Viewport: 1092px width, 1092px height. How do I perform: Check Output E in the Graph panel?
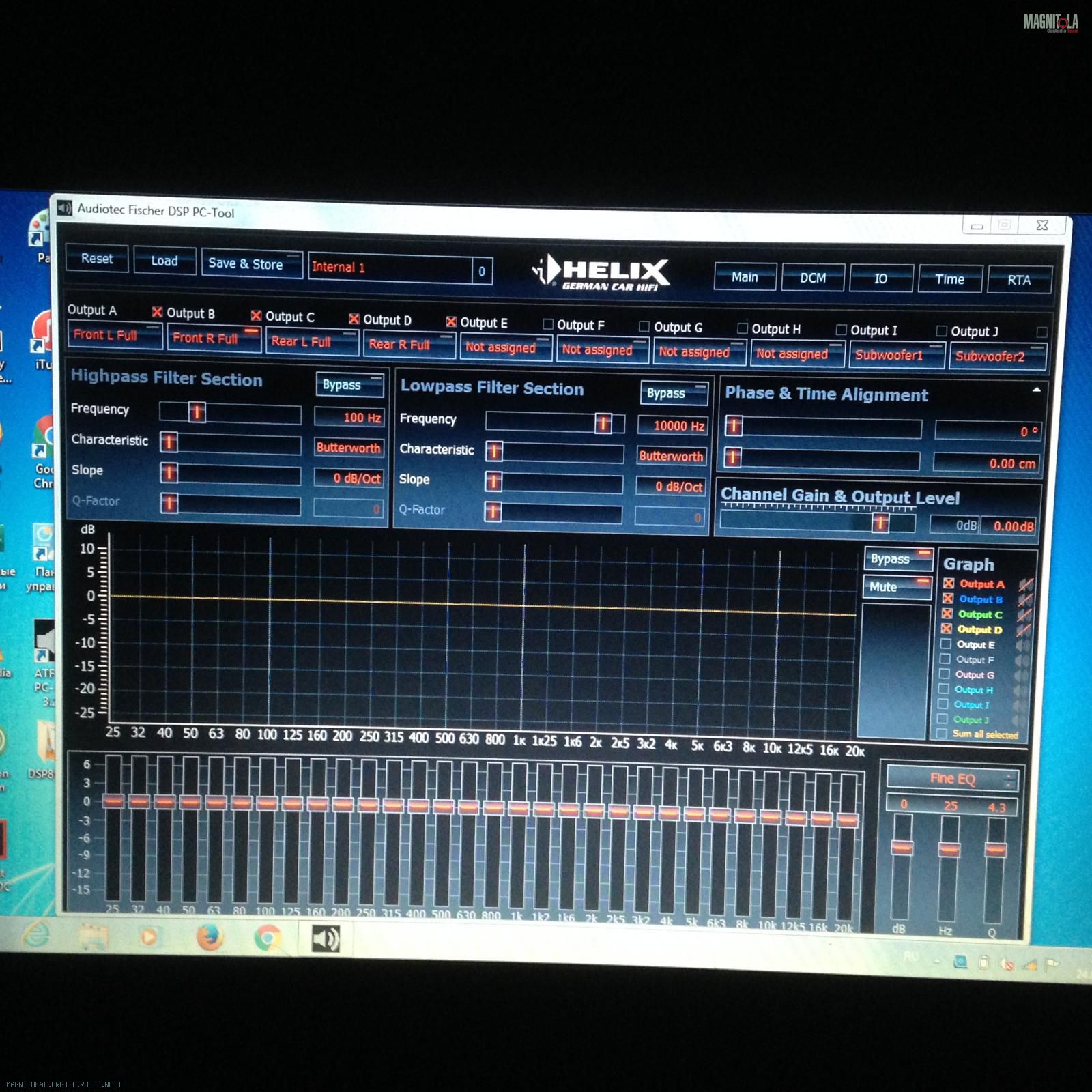[x=946, y=643]
